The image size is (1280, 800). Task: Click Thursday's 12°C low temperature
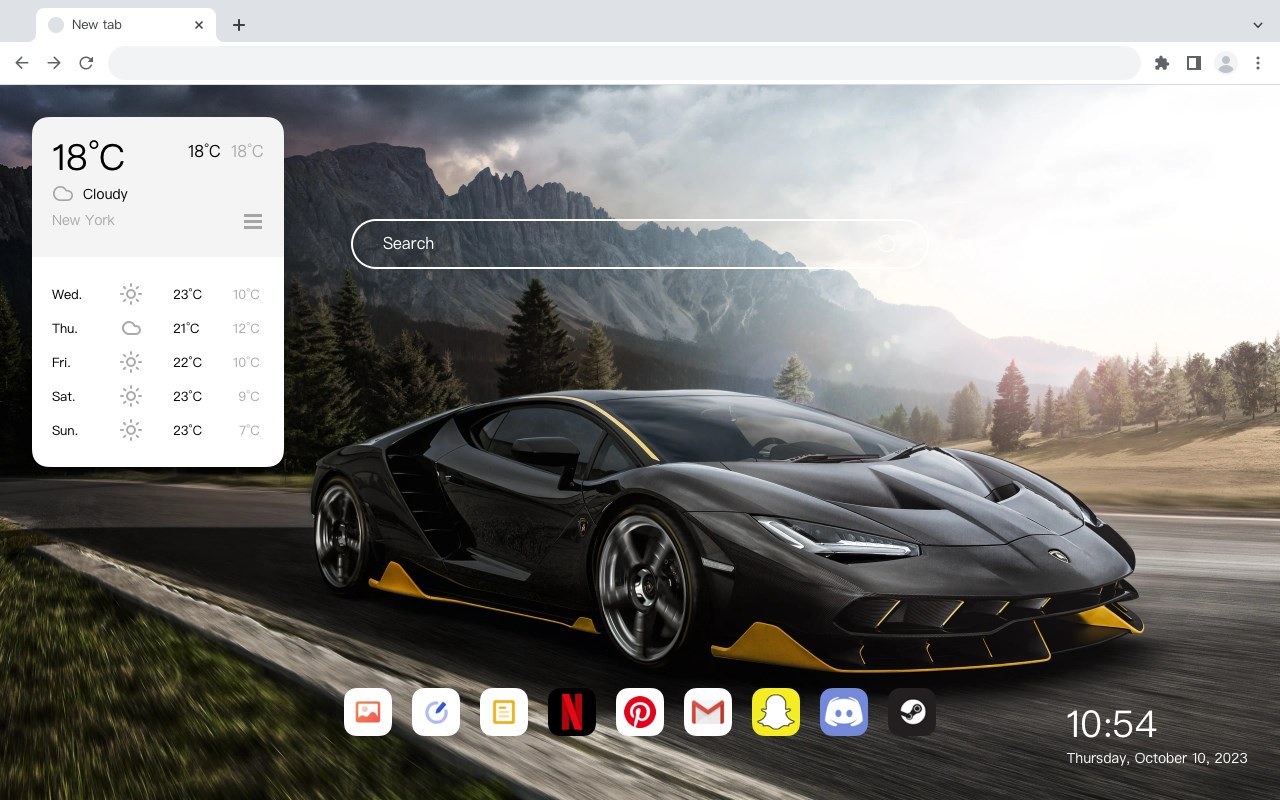(247, 328)
